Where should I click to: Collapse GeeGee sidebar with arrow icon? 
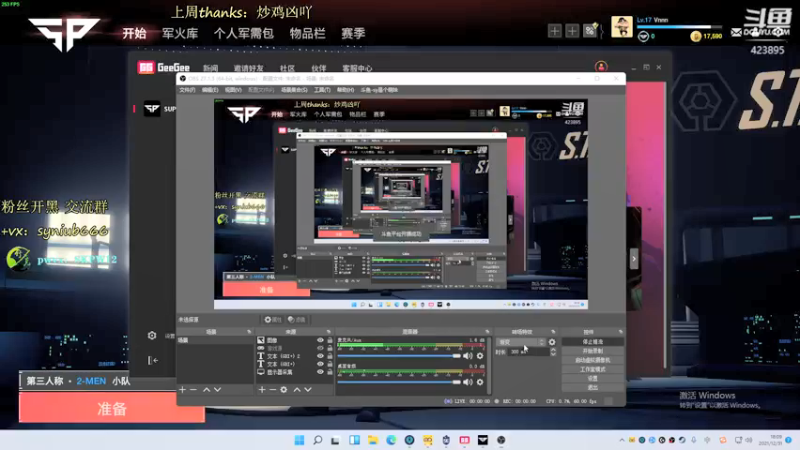153,360
